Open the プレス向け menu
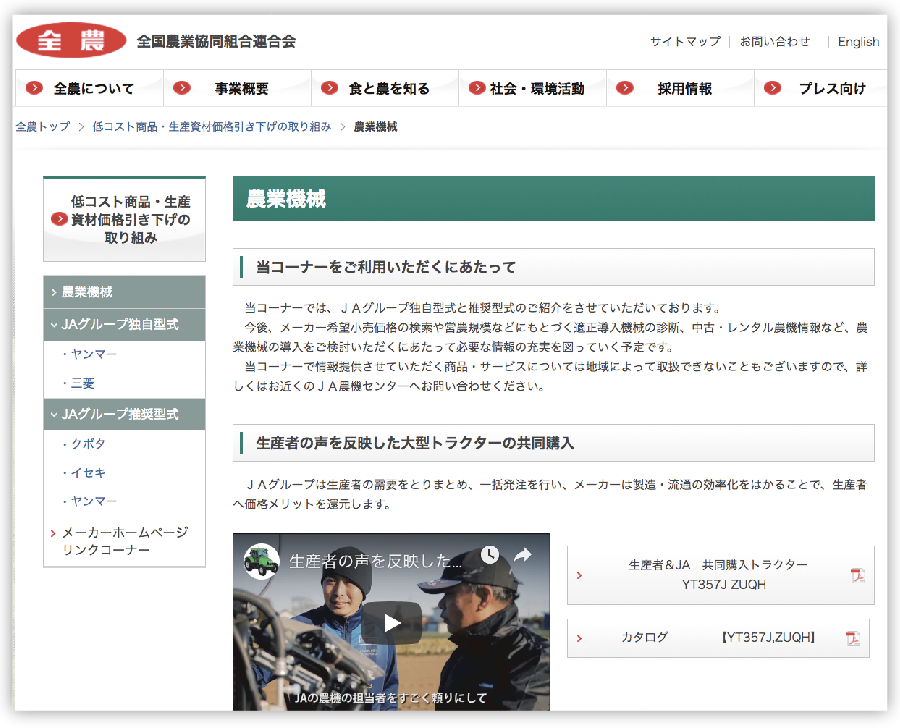 tap(821, 88)
